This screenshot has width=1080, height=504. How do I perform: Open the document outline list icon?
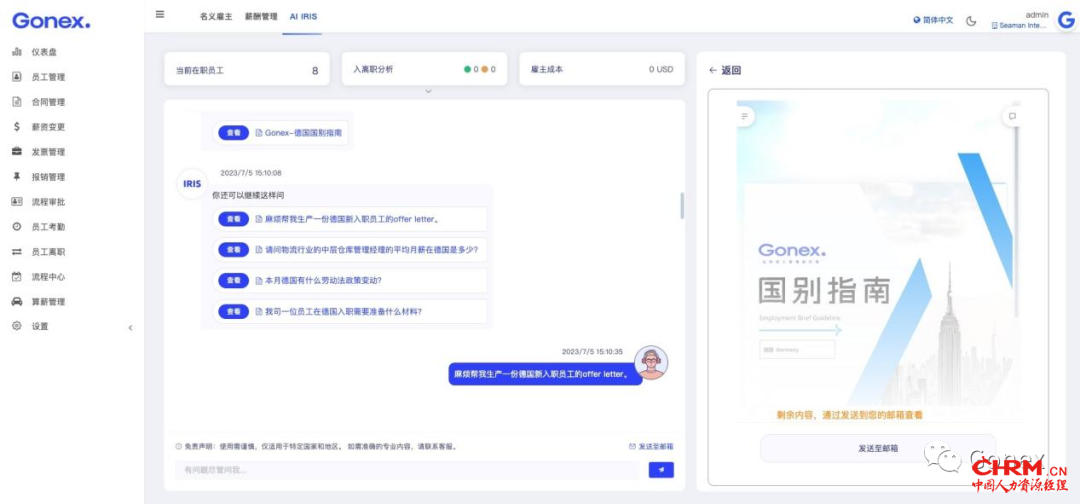(x=744, y=116)
